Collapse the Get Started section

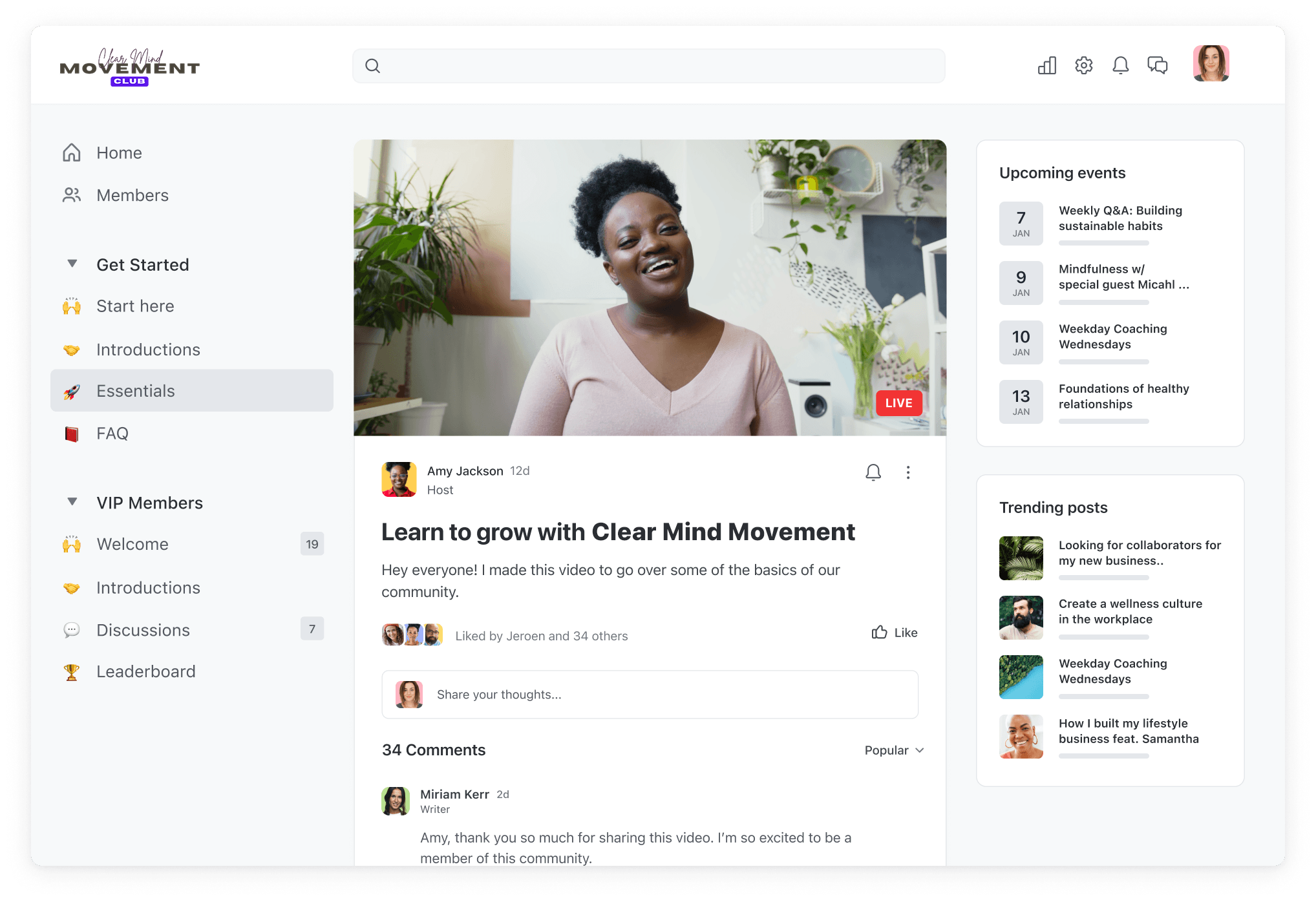click(x=72, y=264)
